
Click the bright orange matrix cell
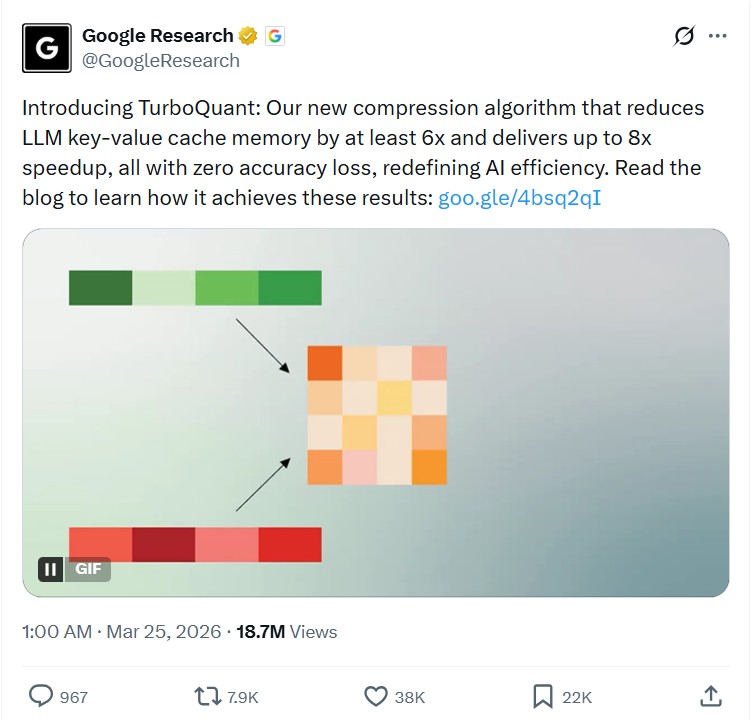(x=323, y=361)
